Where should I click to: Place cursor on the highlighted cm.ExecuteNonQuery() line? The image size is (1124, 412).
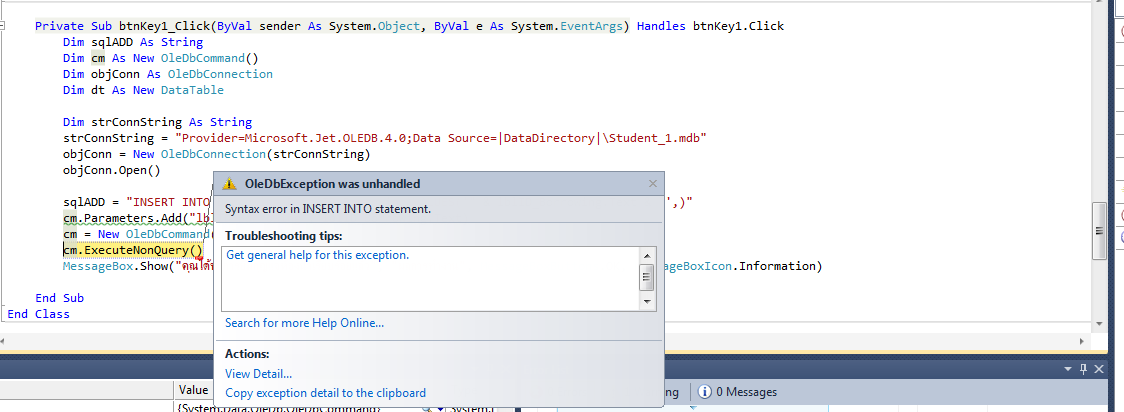132,250
